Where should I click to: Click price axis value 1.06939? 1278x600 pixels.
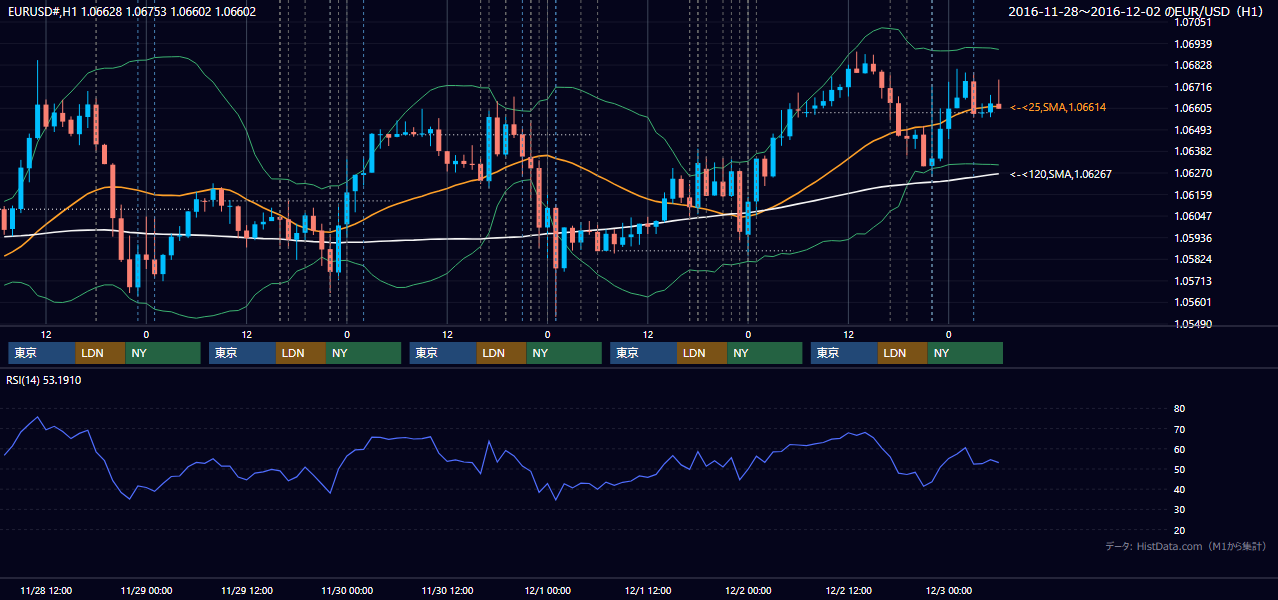pyautogui.click(x=1193, y=44)
